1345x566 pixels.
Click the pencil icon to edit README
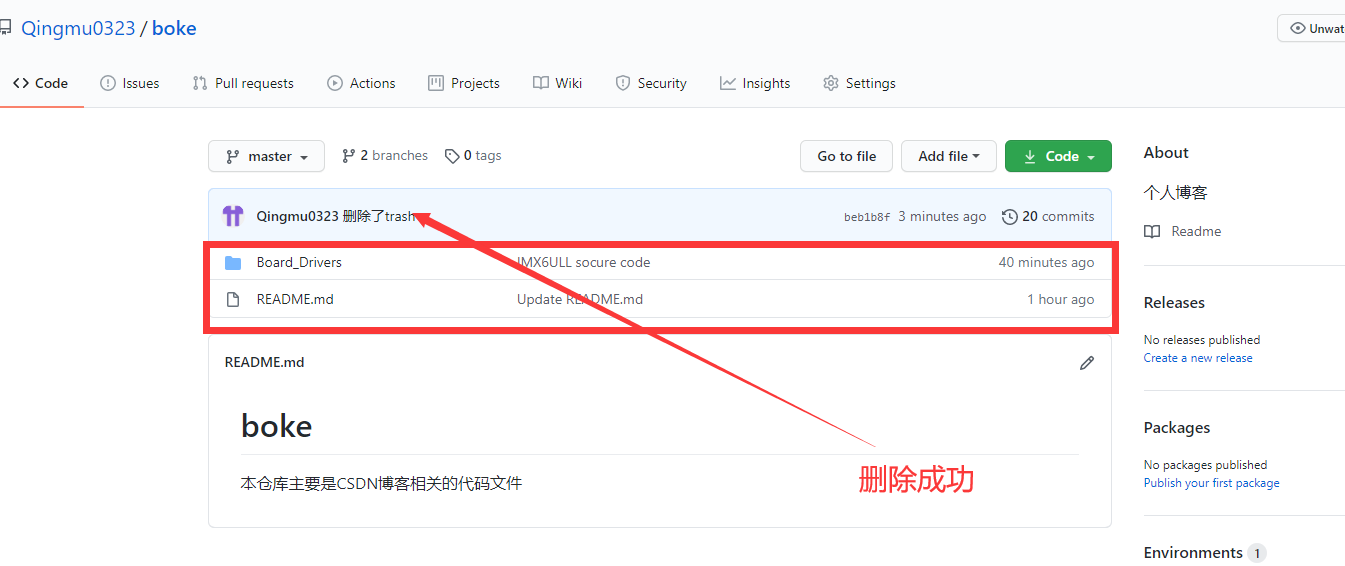pos(1087,363)
